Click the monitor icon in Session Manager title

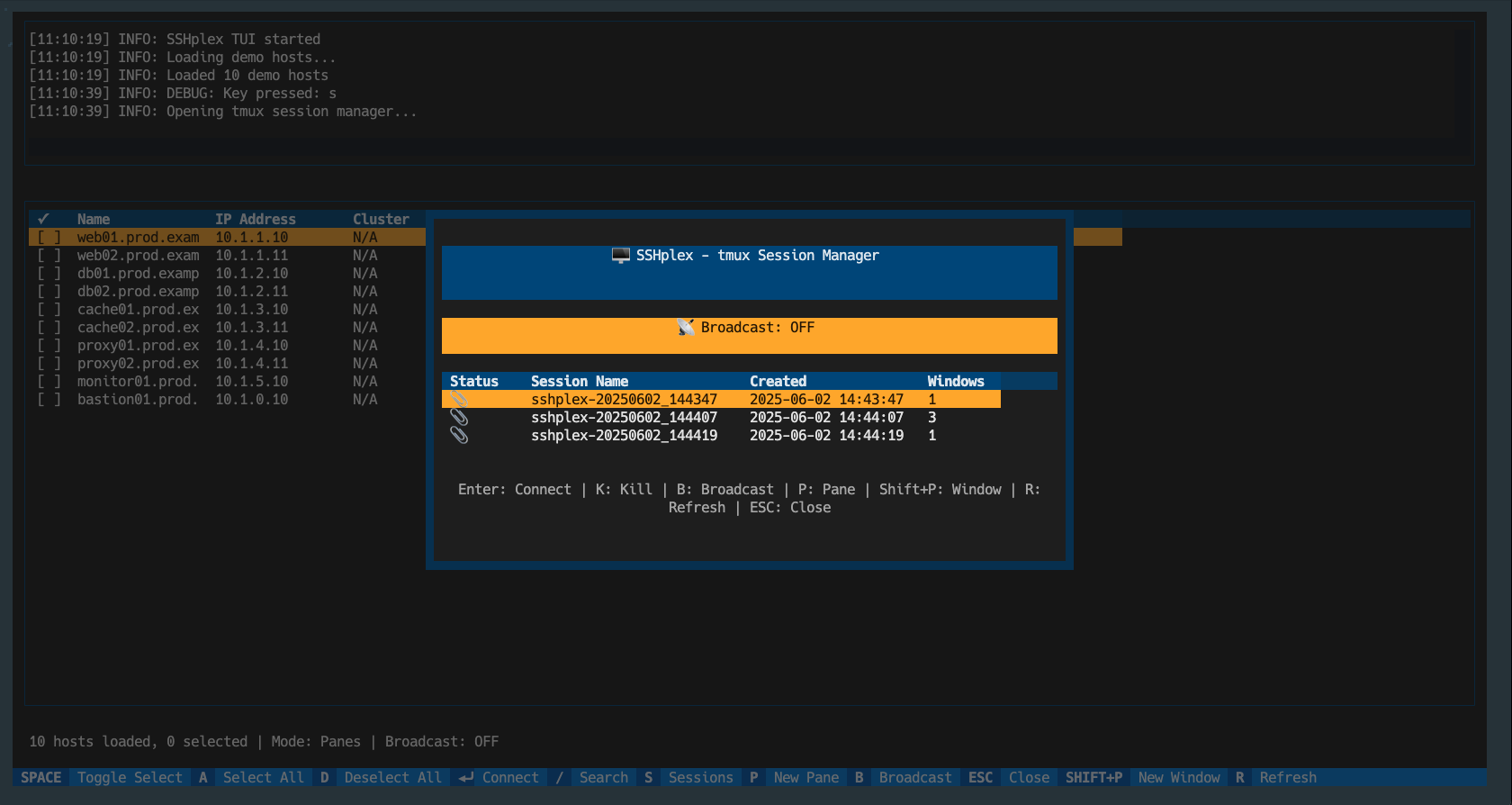(620, 256)
